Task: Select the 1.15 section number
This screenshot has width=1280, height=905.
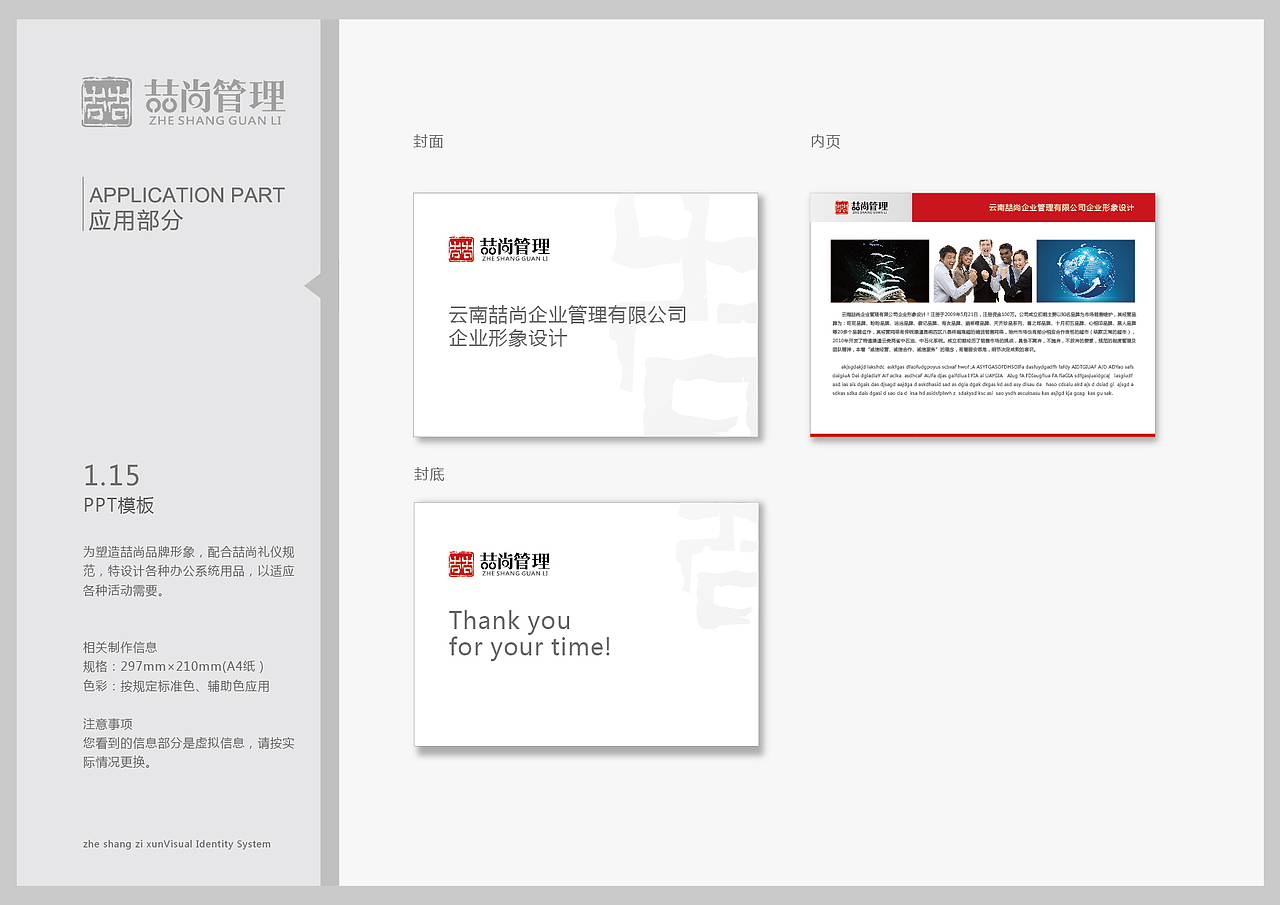Action: [x=111, y=475]
